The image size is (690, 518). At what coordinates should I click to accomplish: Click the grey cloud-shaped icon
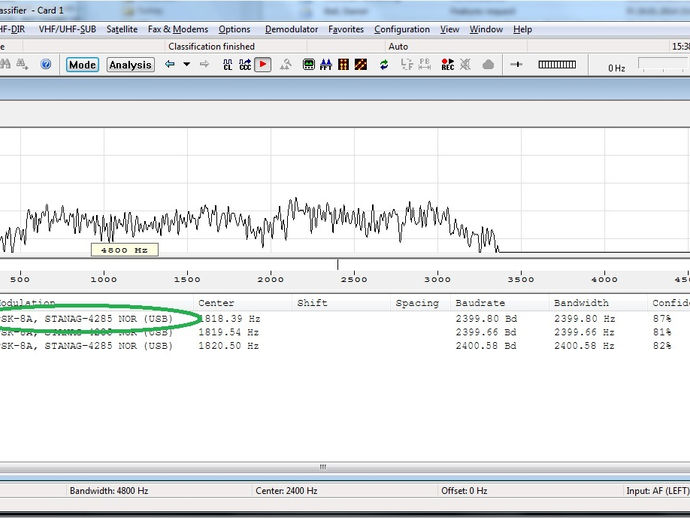pyautogui.click(x=488, y=65)
